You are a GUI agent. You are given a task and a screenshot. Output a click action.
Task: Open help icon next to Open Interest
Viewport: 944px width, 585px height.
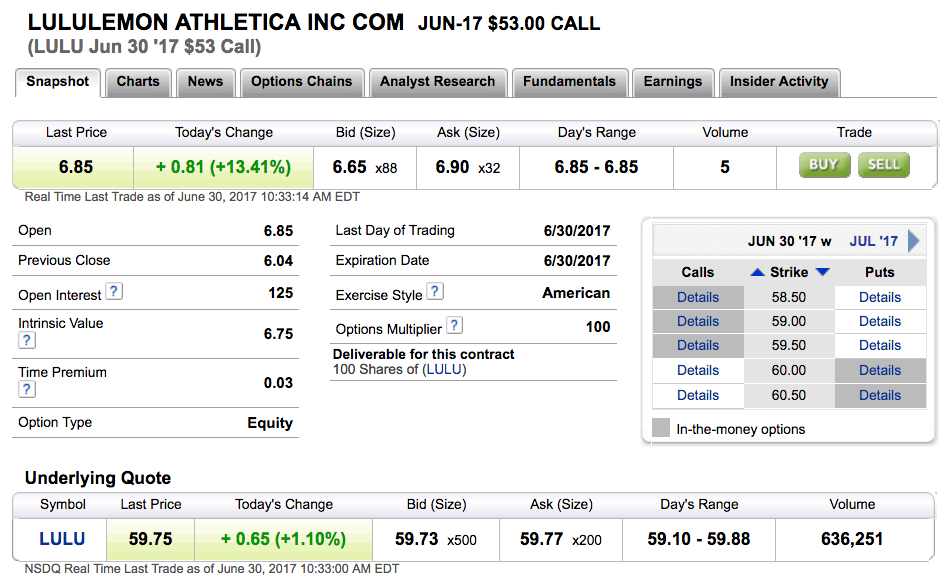coord(115,292)
